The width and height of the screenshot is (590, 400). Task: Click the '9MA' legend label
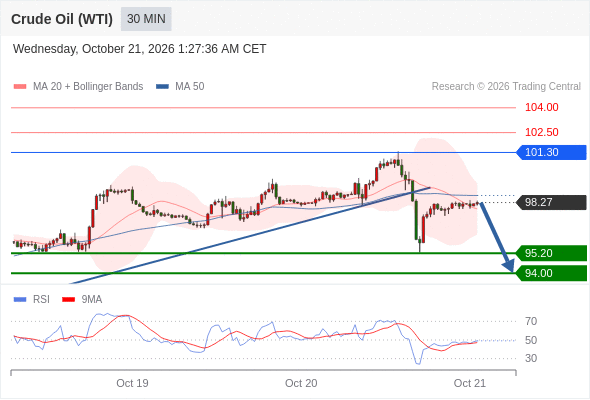click(x=92, y=300)
